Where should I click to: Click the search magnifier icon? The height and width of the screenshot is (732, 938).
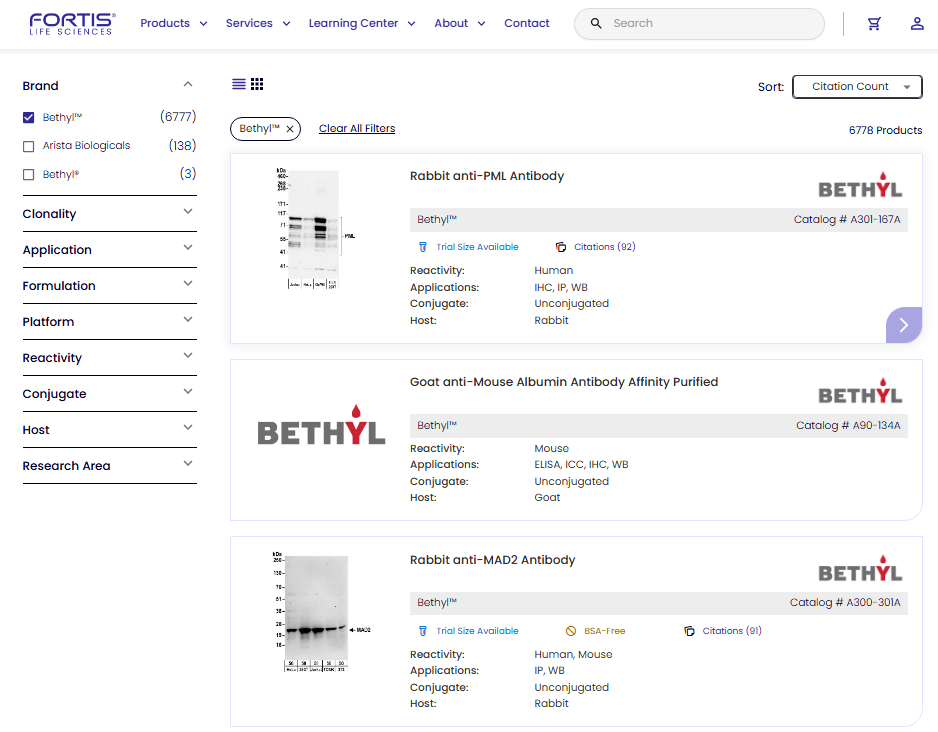click(x=596, y=23)
